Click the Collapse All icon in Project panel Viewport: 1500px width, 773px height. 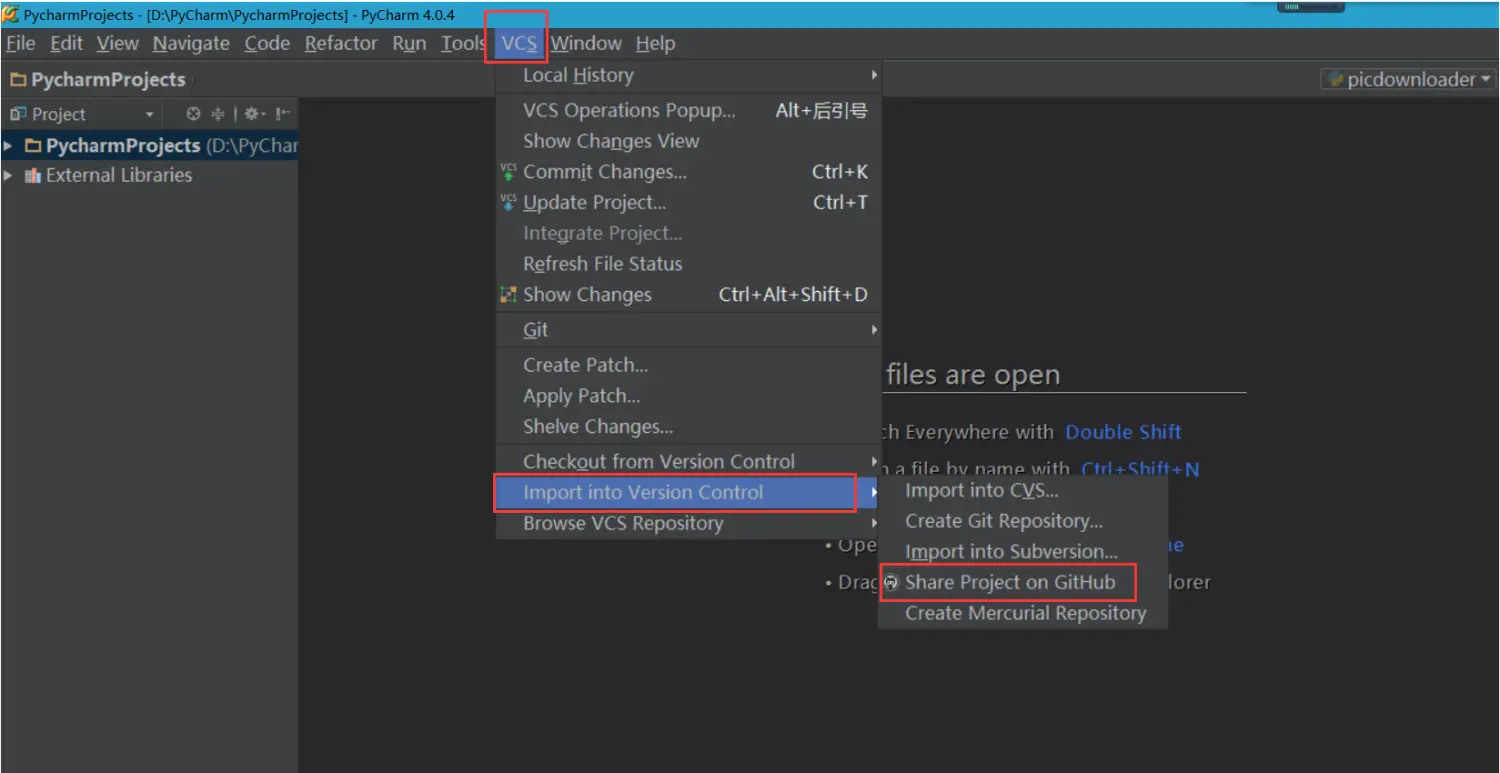click(x=218, y=114)
